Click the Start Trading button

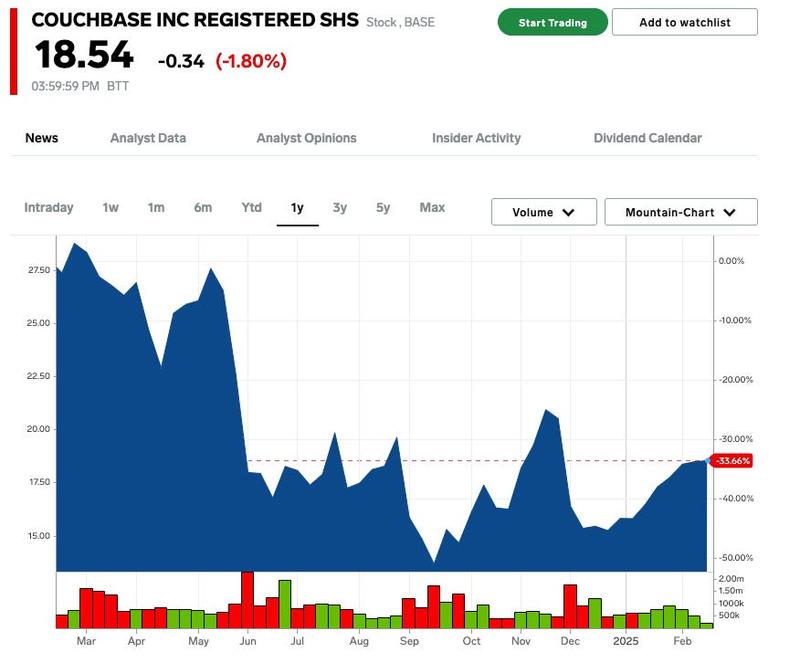coord(553,22)
